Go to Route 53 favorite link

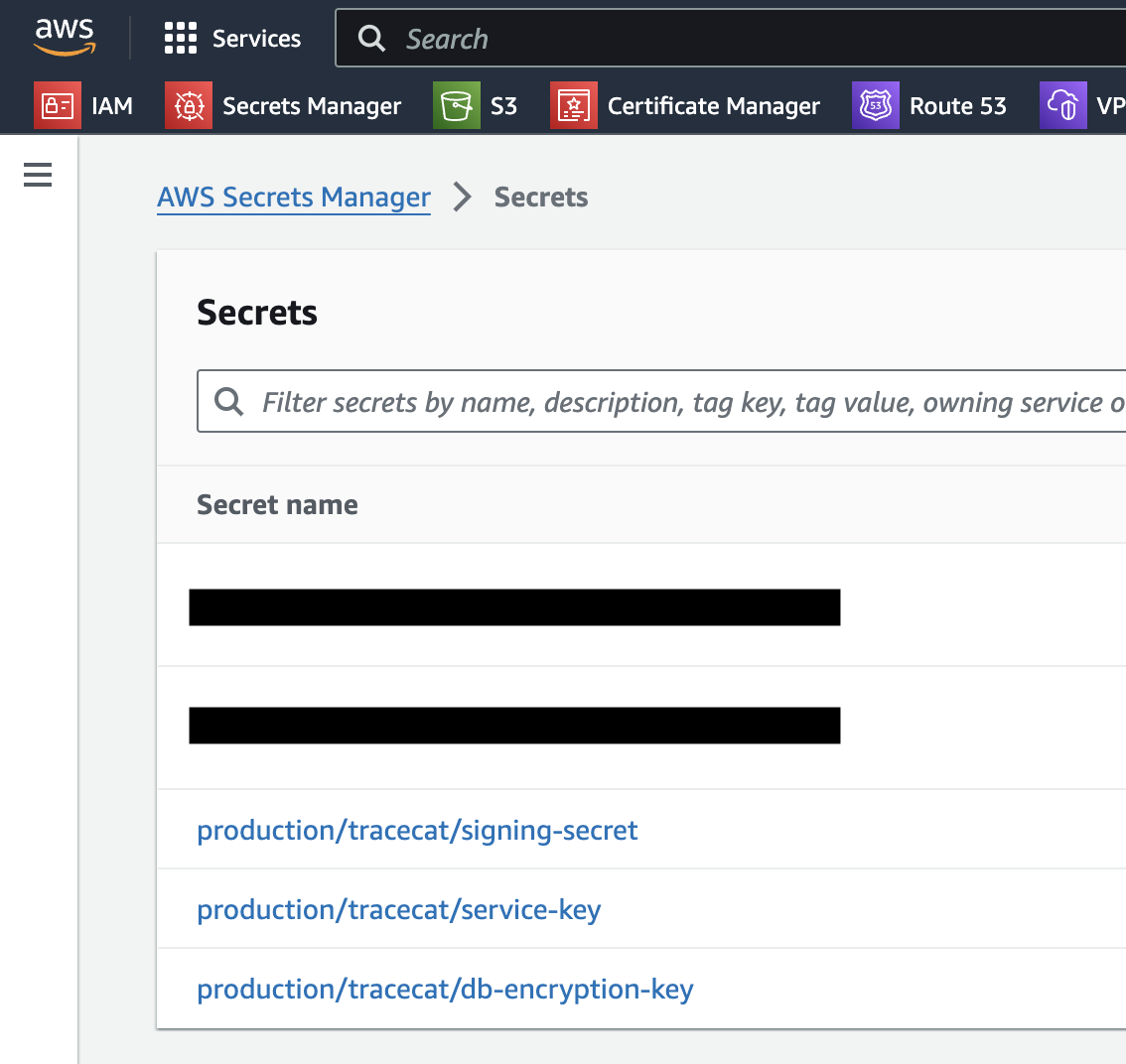coord(958,106)
